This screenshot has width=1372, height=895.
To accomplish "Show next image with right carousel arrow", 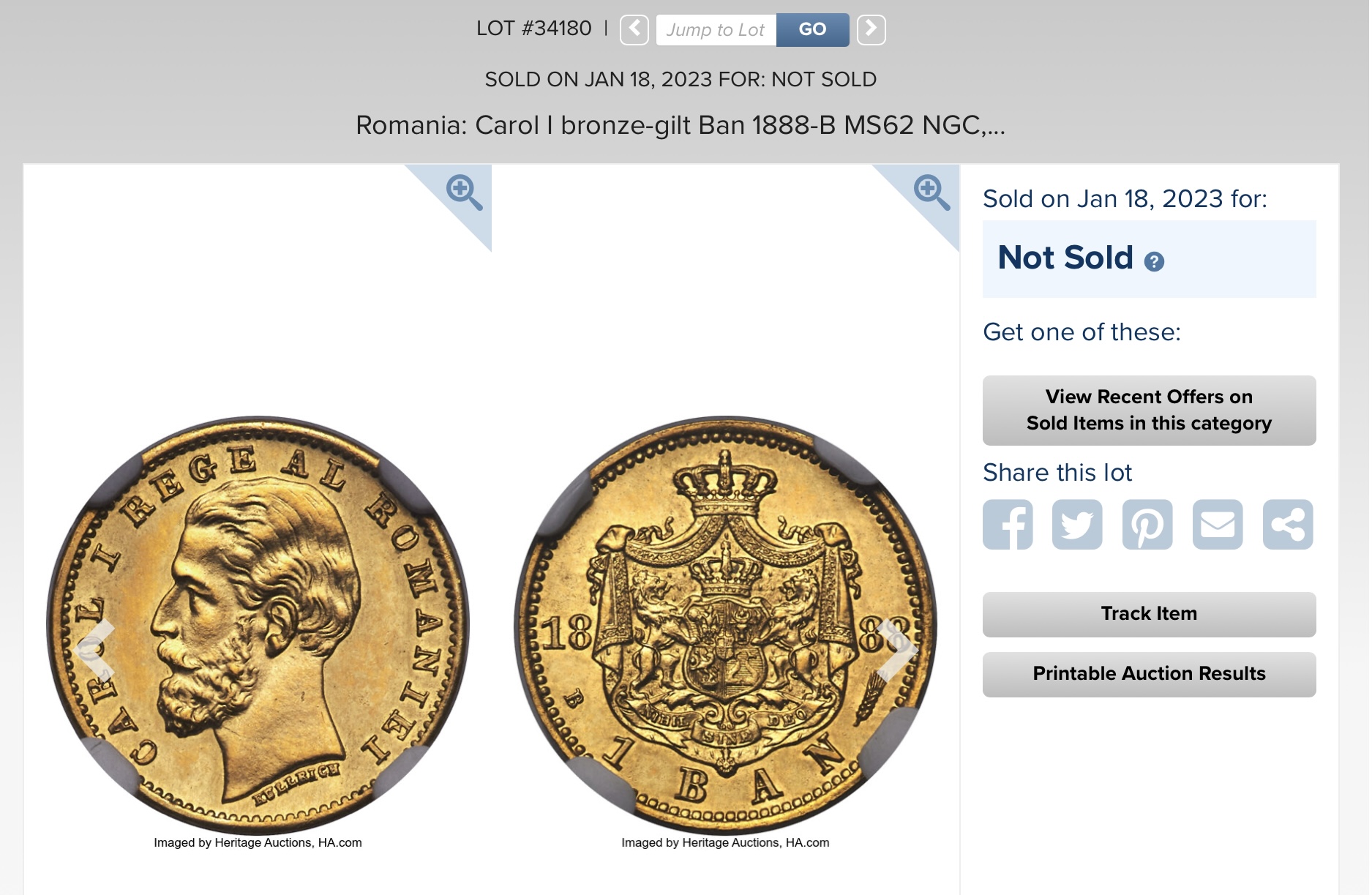I will pos(896,648).
